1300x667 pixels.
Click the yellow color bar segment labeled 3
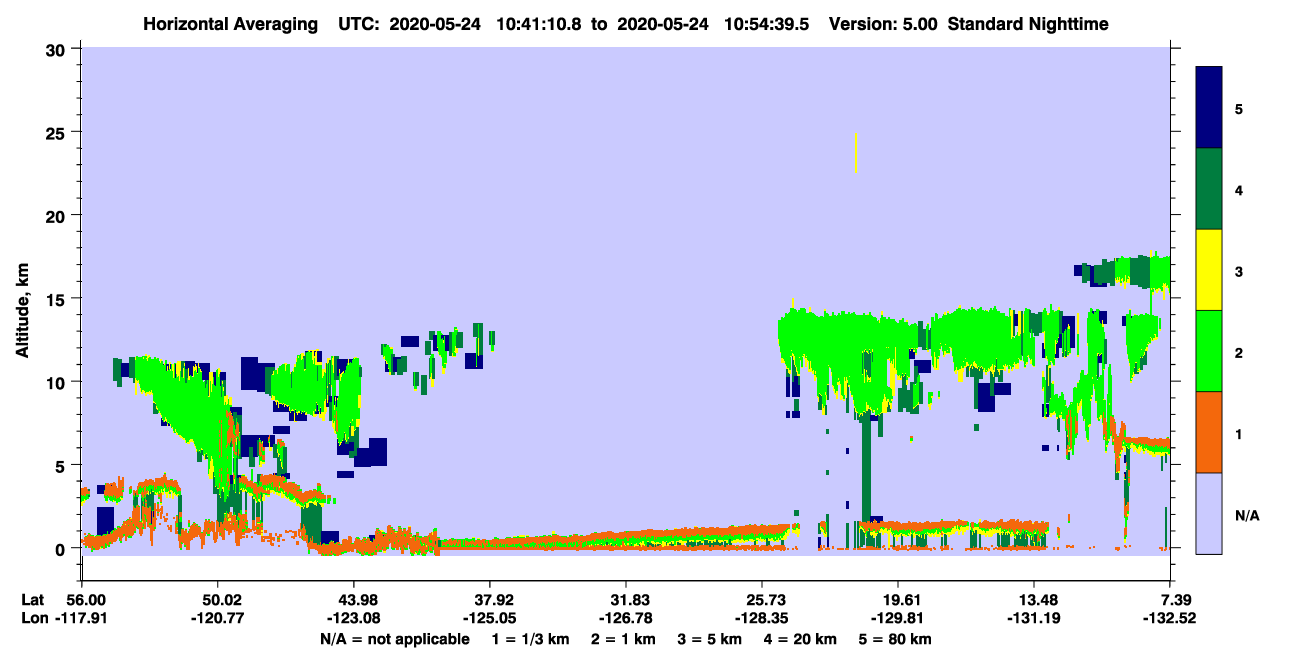1209,270
